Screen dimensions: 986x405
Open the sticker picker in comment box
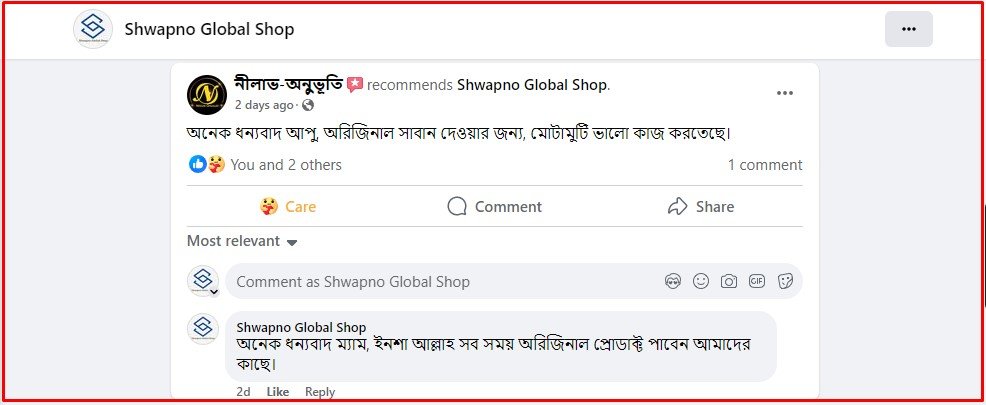pos(786,282)
